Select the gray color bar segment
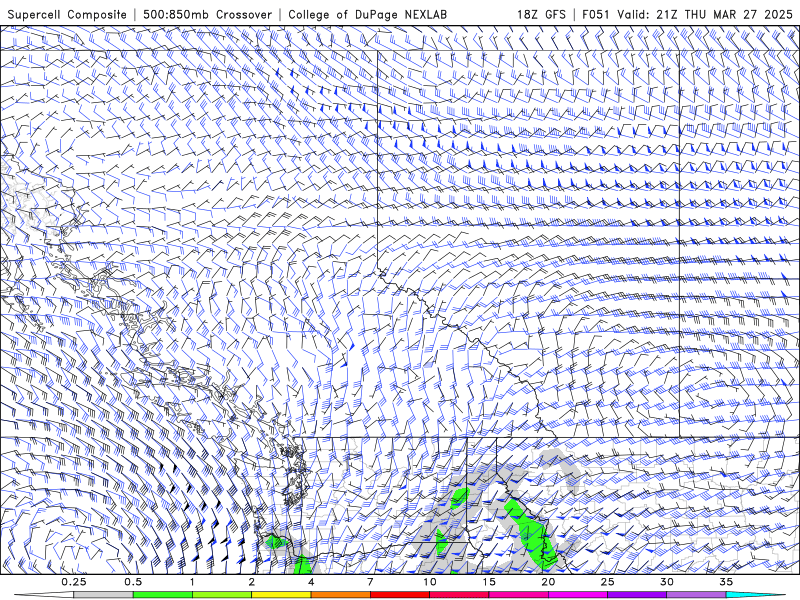Screen dimensions: 800x600 point(104,595)
